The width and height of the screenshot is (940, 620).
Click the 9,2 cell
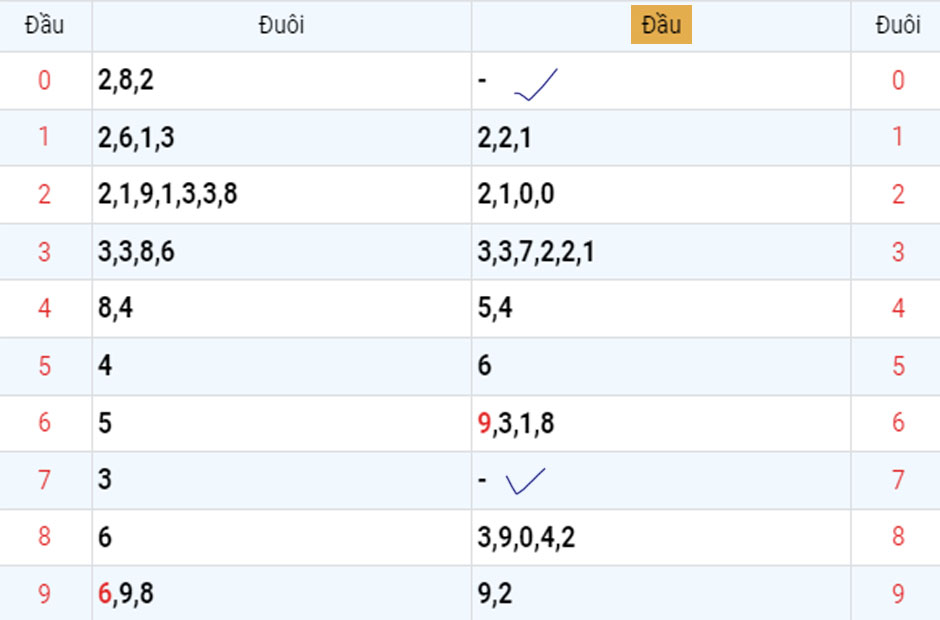(x=495, y=594)
